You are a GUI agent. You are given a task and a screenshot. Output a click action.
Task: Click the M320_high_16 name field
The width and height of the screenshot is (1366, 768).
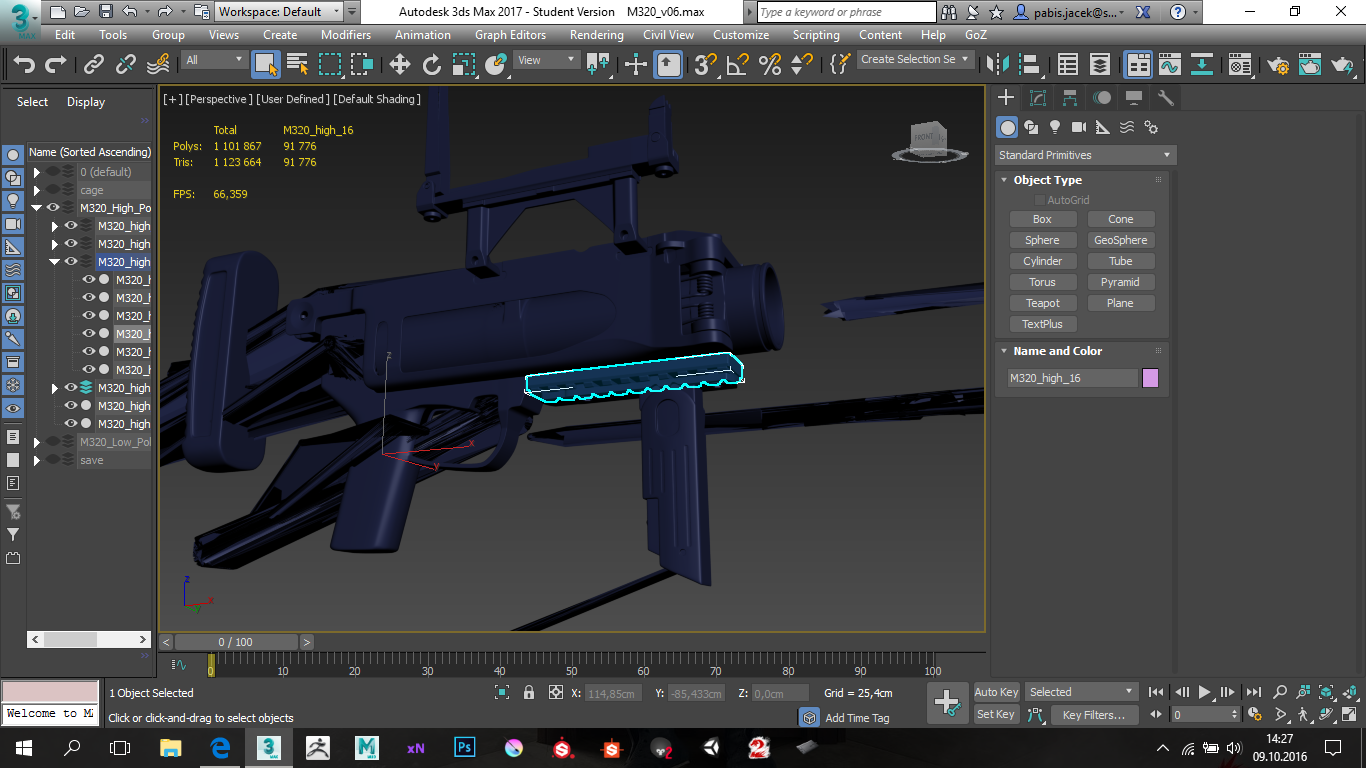click(x=1072, y=378)
